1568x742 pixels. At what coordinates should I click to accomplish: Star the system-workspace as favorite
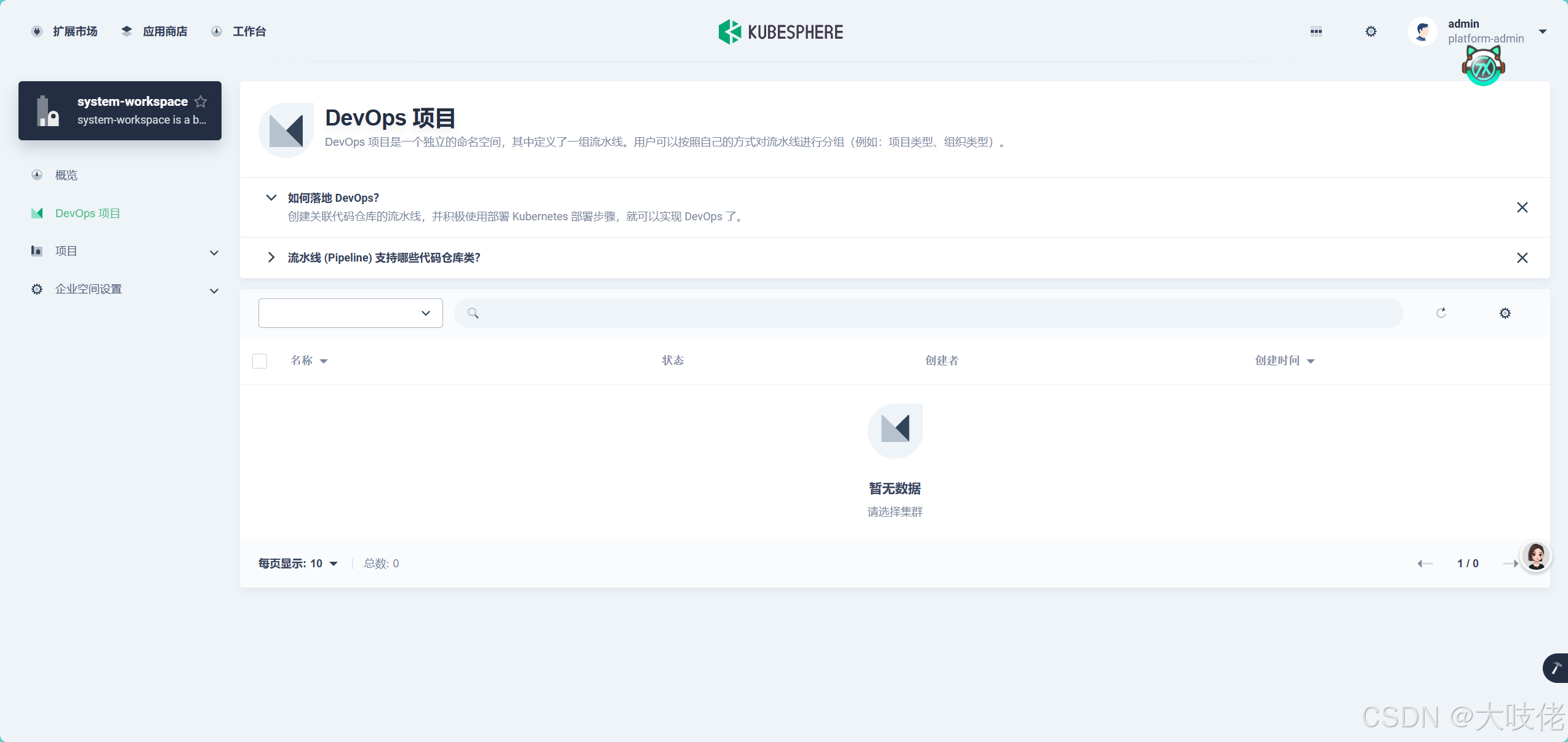click(201, 102)
